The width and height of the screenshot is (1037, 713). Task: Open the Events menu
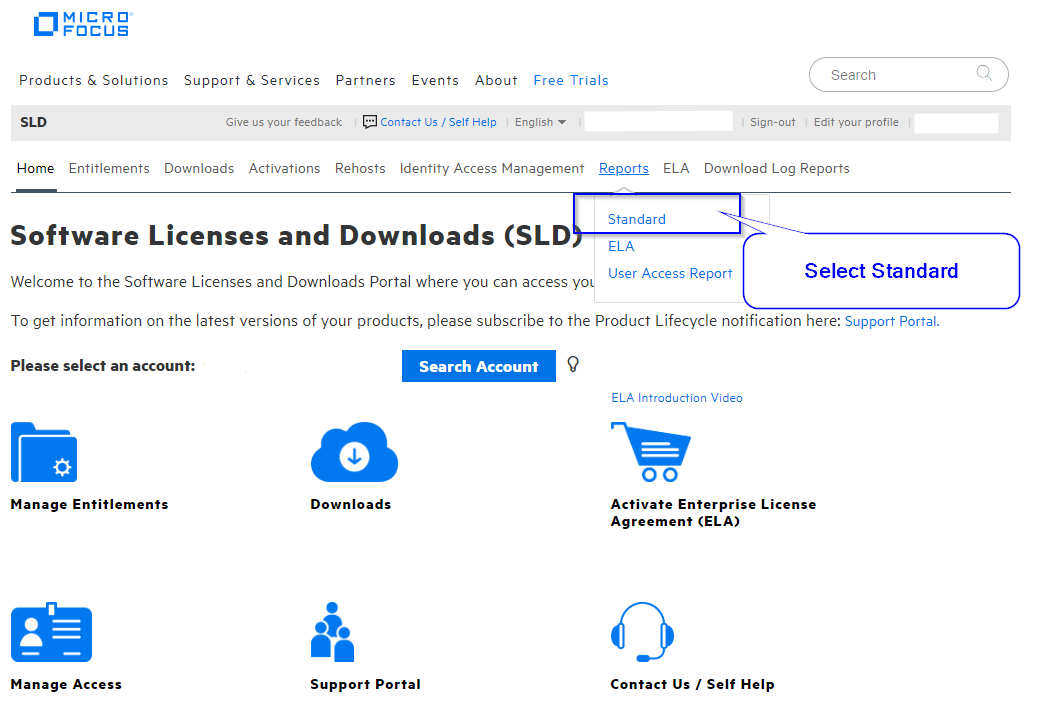435,80
